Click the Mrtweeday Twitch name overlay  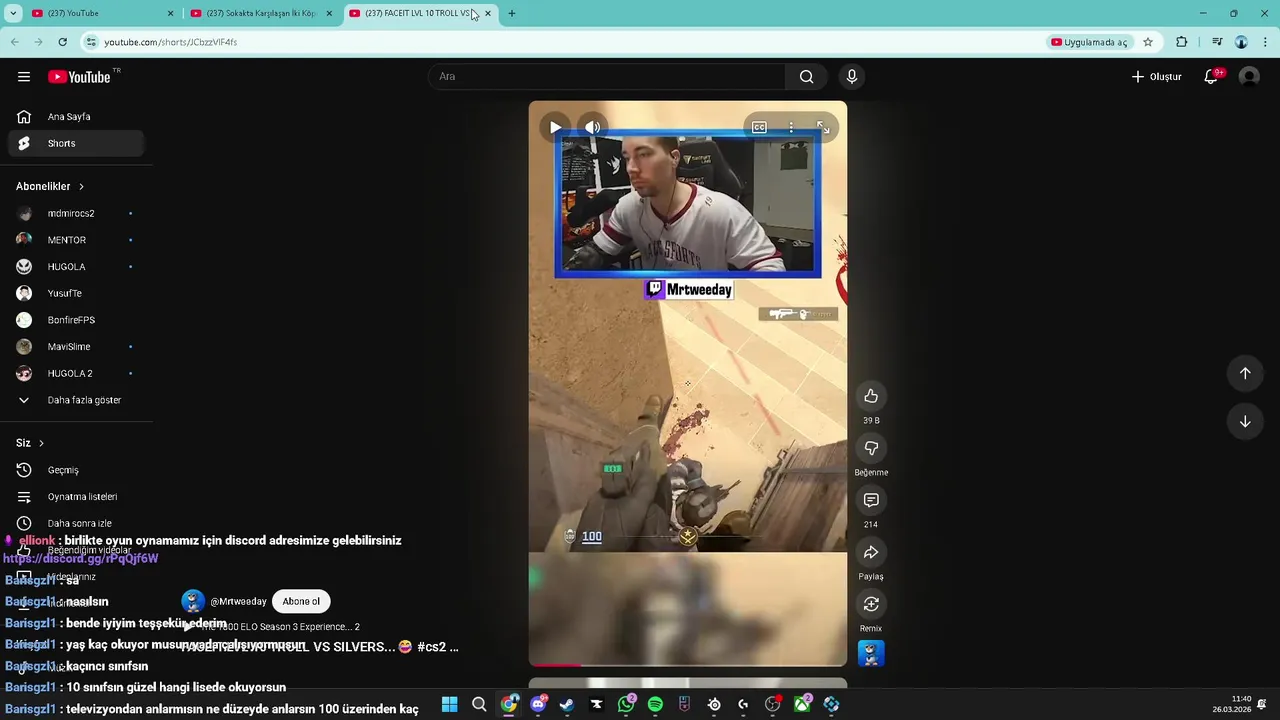[x=689, y=289]
